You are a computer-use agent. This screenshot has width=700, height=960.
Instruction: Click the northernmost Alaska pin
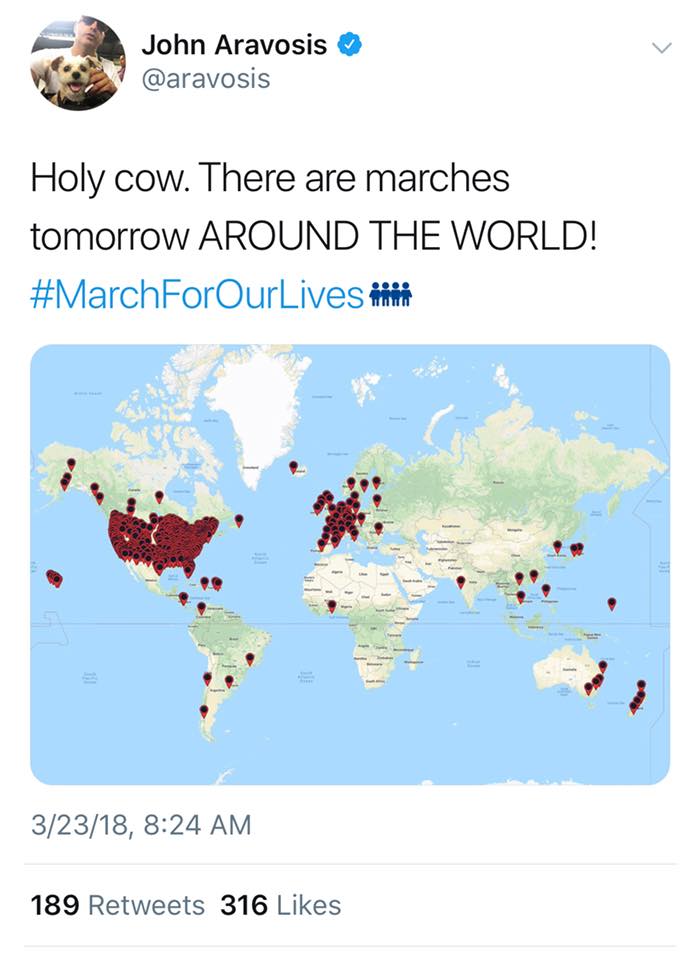(71, 464)
